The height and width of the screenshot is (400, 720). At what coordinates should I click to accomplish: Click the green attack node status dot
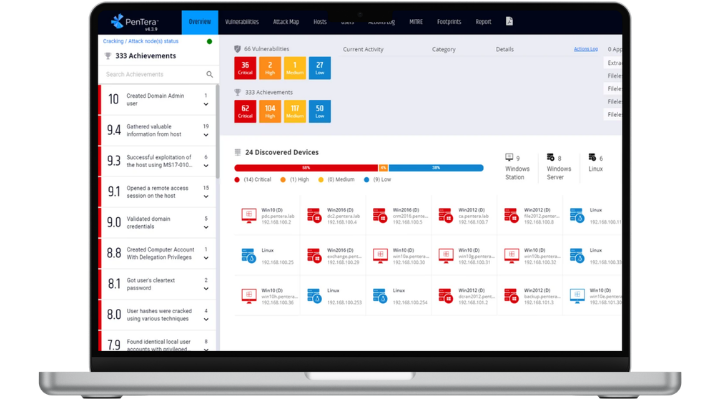click(x=209, y=41)
